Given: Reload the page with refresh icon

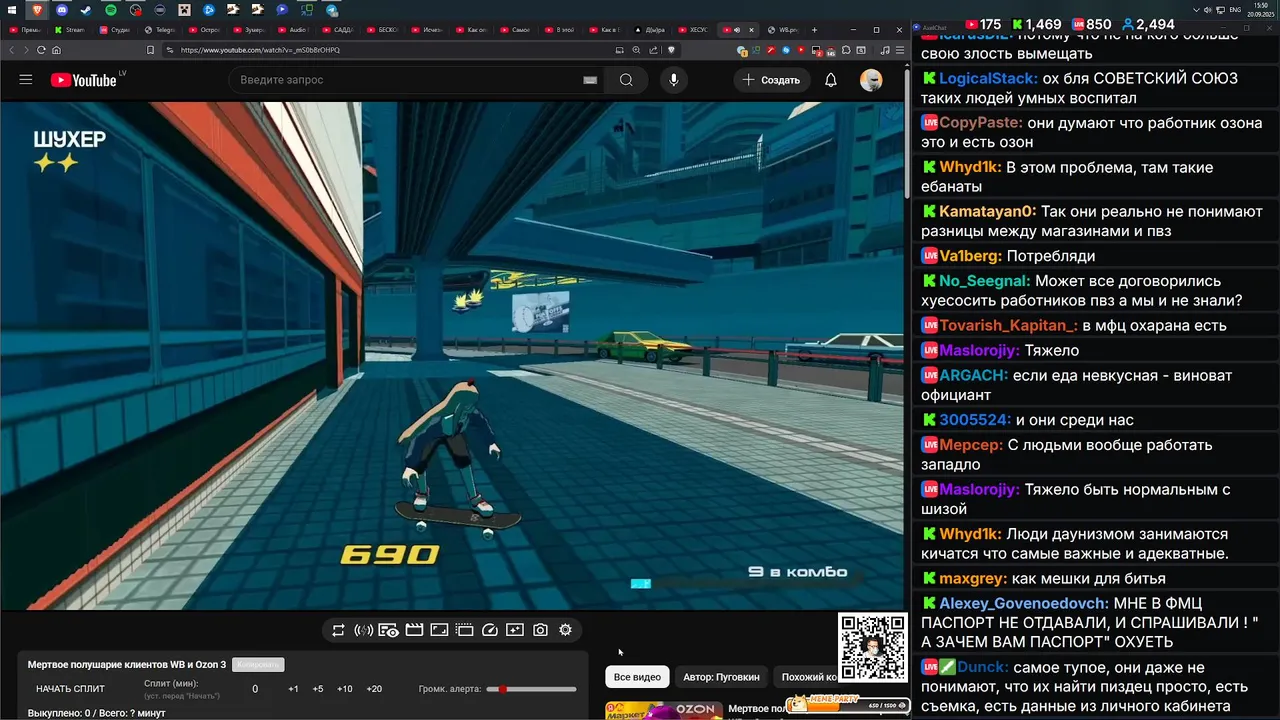Looking at the screenshot, I should pyautogui.click(x=41, y=50).
